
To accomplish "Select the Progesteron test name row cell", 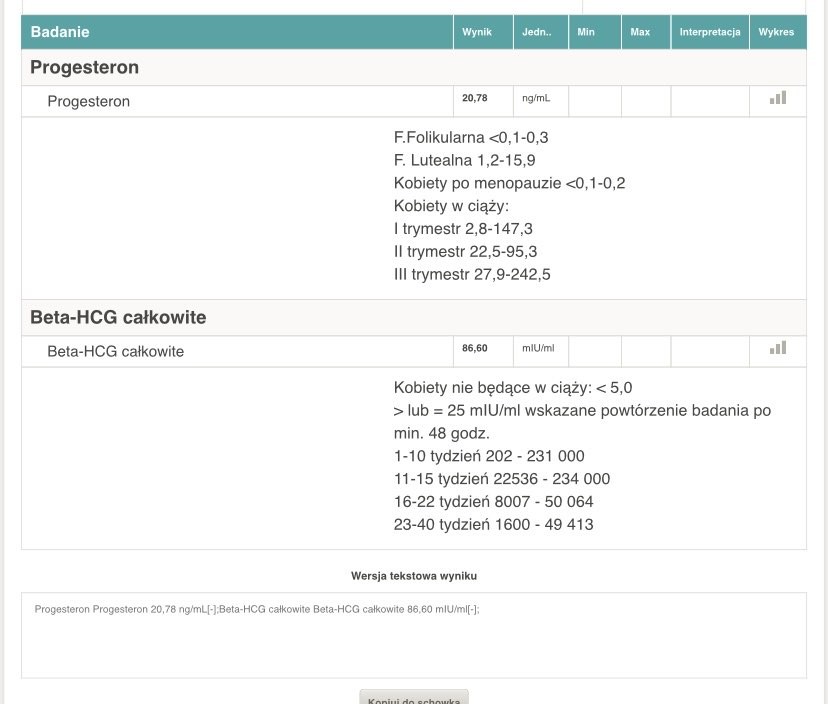I will 89,101.
